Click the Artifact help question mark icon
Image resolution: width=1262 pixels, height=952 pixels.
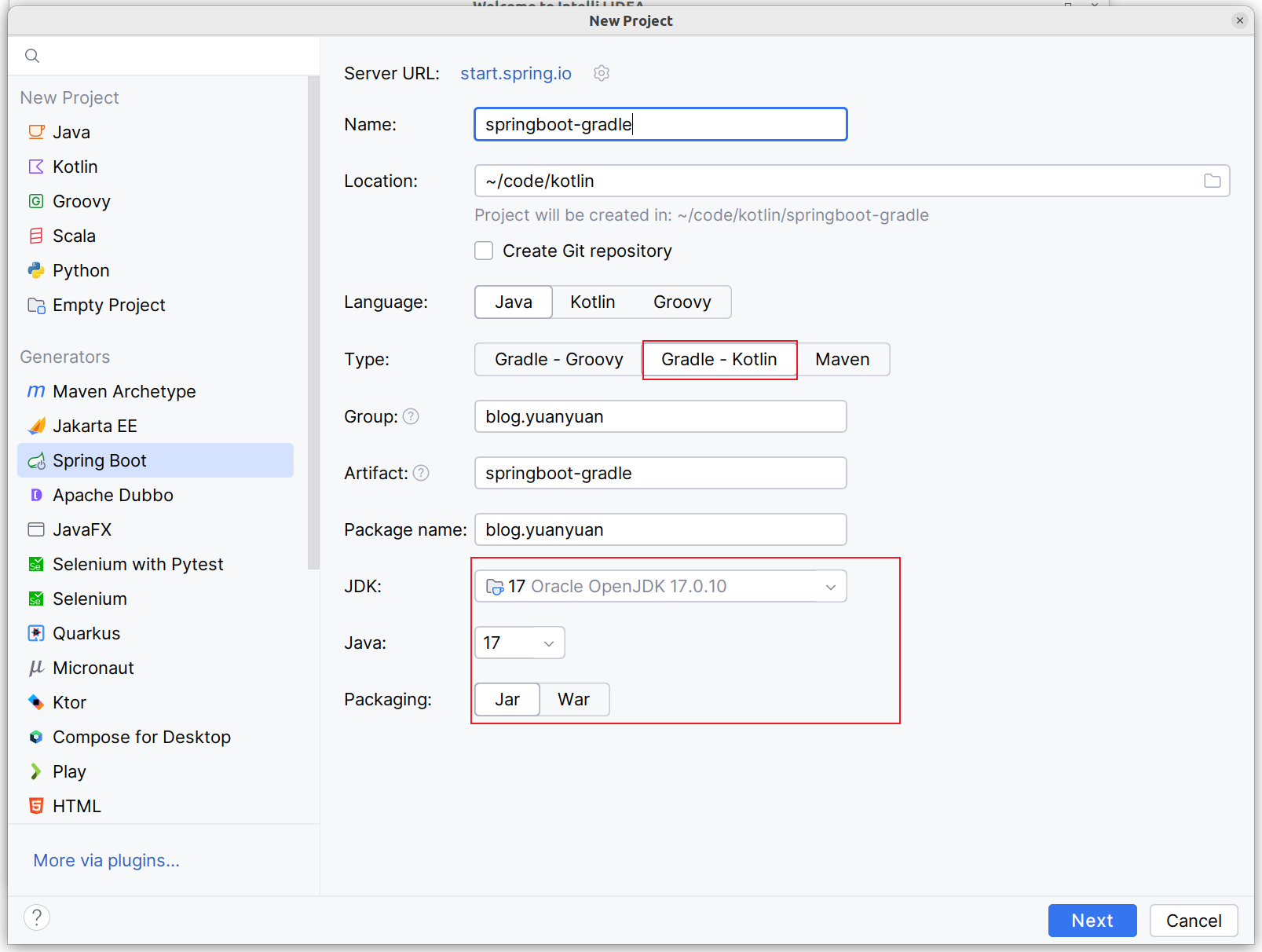point(421,473)
